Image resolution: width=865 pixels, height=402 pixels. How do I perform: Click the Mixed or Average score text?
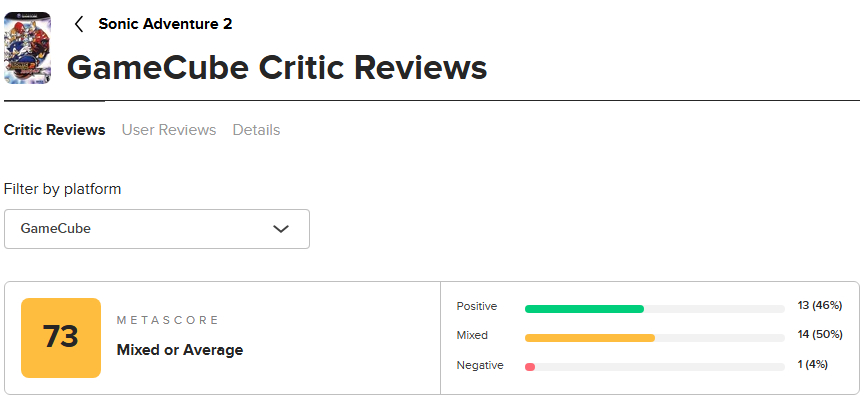[x=180, y=350]
